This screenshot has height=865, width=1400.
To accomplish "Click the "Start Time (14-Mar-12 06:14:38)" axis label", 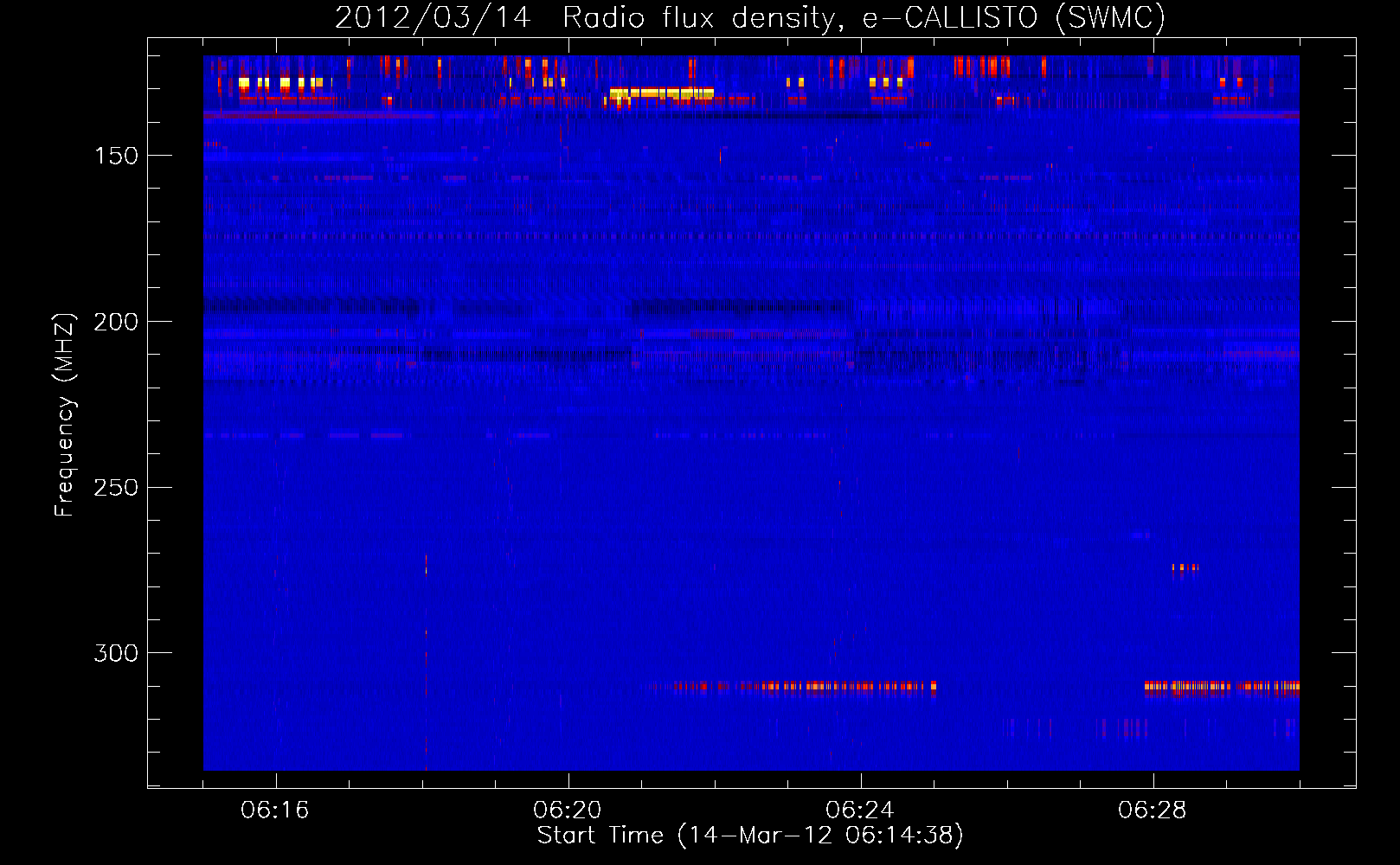I will [x=750, y=835].
